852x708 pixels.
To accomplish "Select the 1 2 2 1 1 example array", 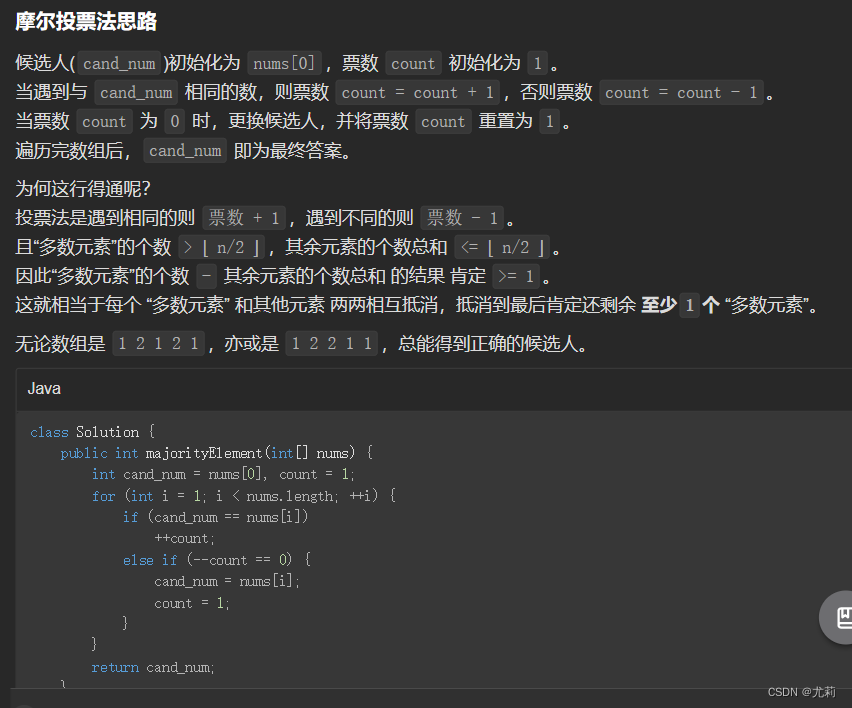I will pyautogui.click(x=331, y=342).
